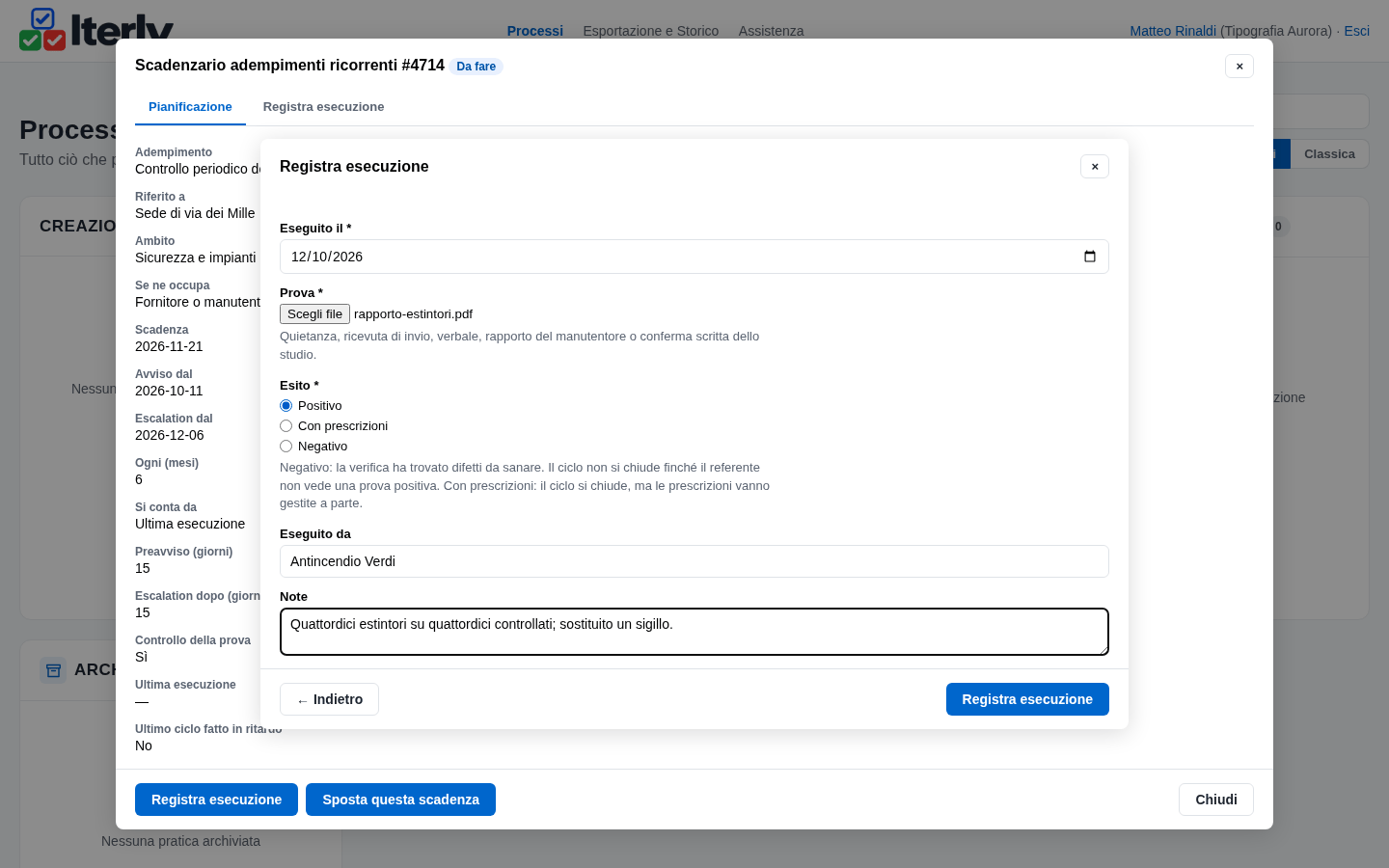Click inside the Note textarea
The image size is (1389, 868).
coord(694,632)
